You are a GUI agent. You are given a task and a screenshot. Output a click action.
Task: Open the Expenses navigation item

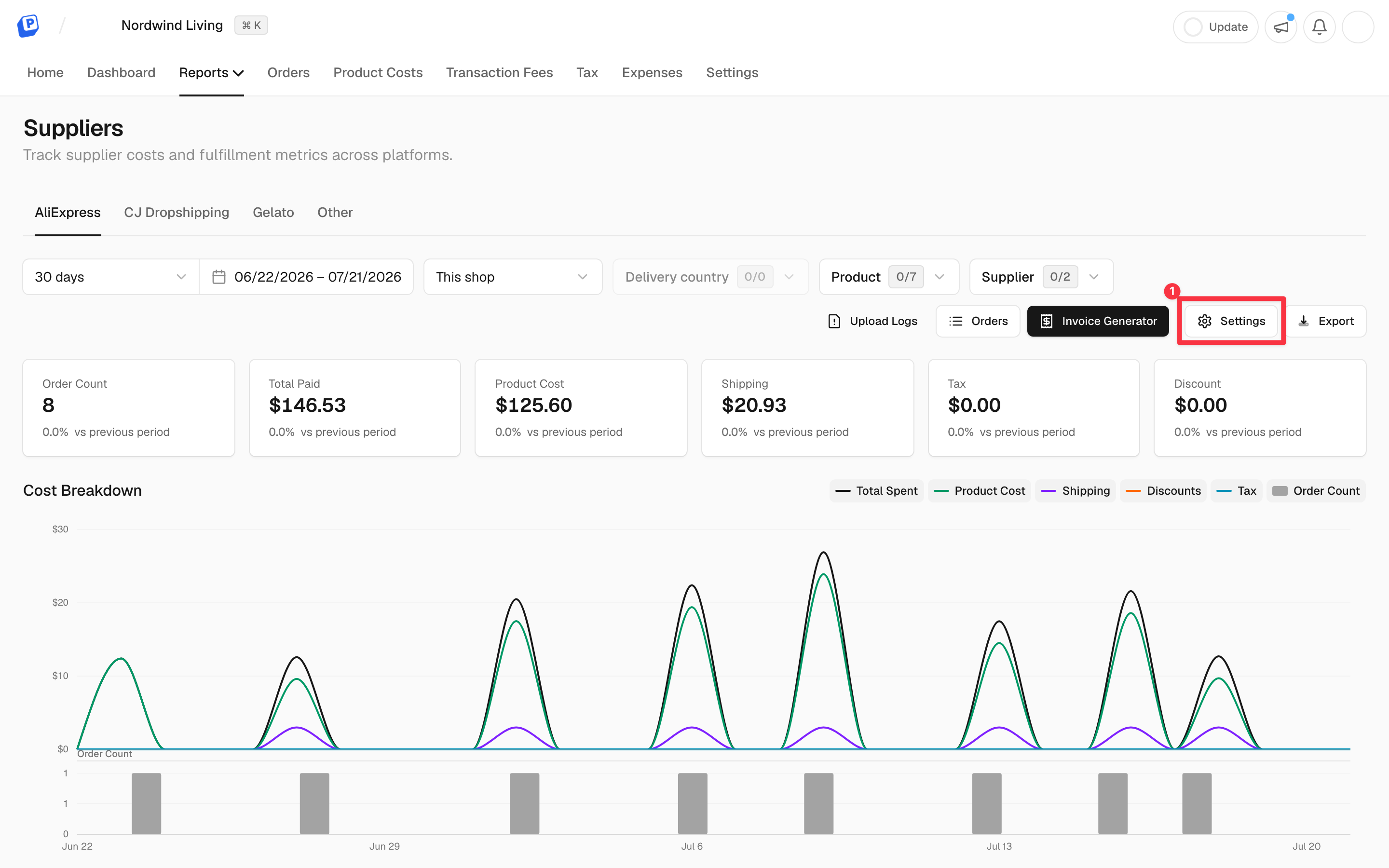coord(652,72)
